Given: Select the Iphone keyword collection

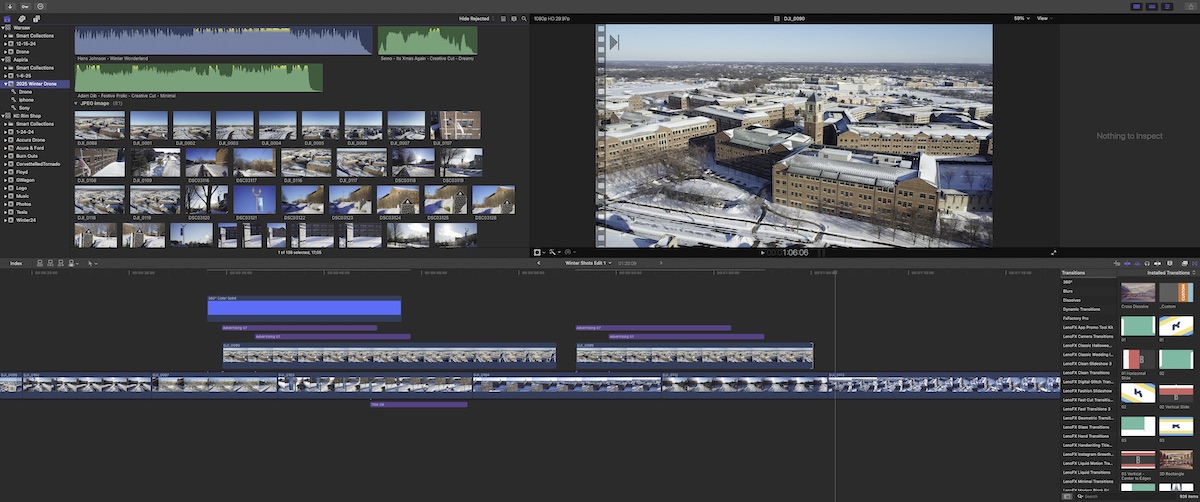Looking at the screenshot, I should [27, 99].
